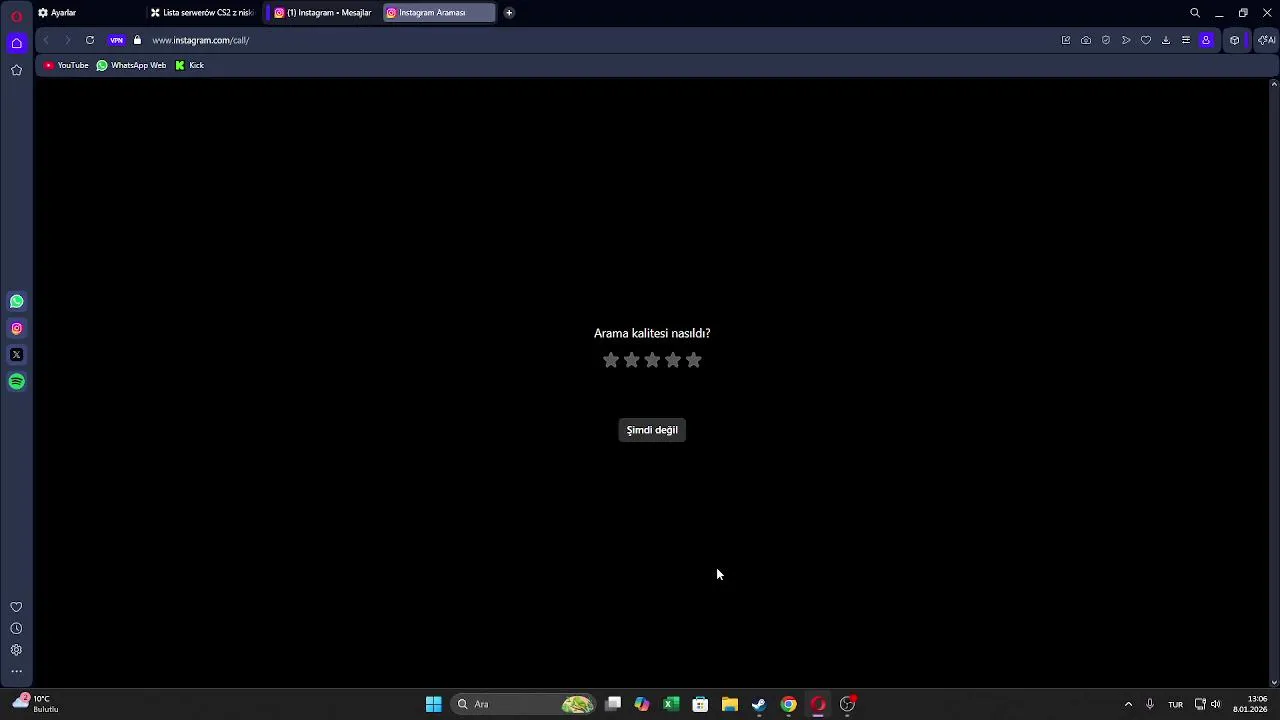Image resolution: width=1280 pixels, height=720 pixels.
Task: Open Easy Setup sliders icon
Action: click(x=1186, y=40)
